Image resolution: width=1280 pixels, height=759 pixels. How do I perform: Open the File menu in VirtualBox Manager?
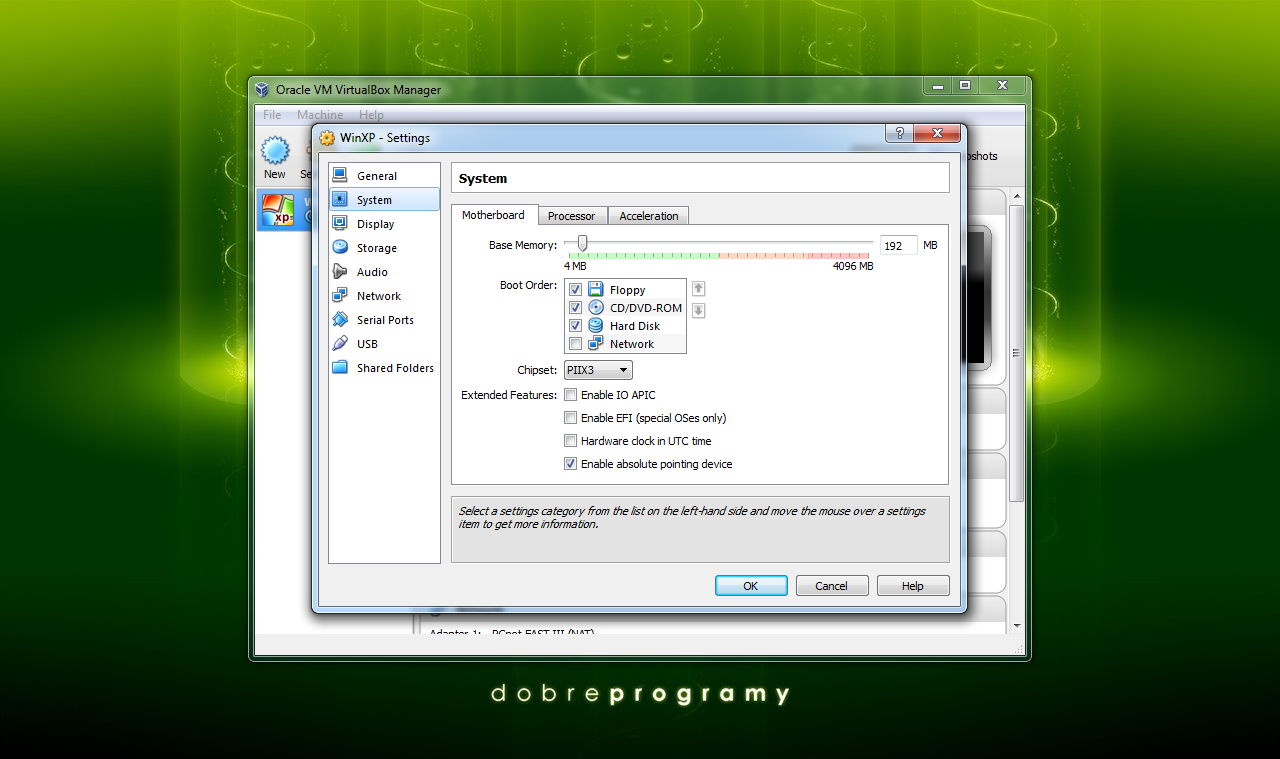click(x=272, y=115)
